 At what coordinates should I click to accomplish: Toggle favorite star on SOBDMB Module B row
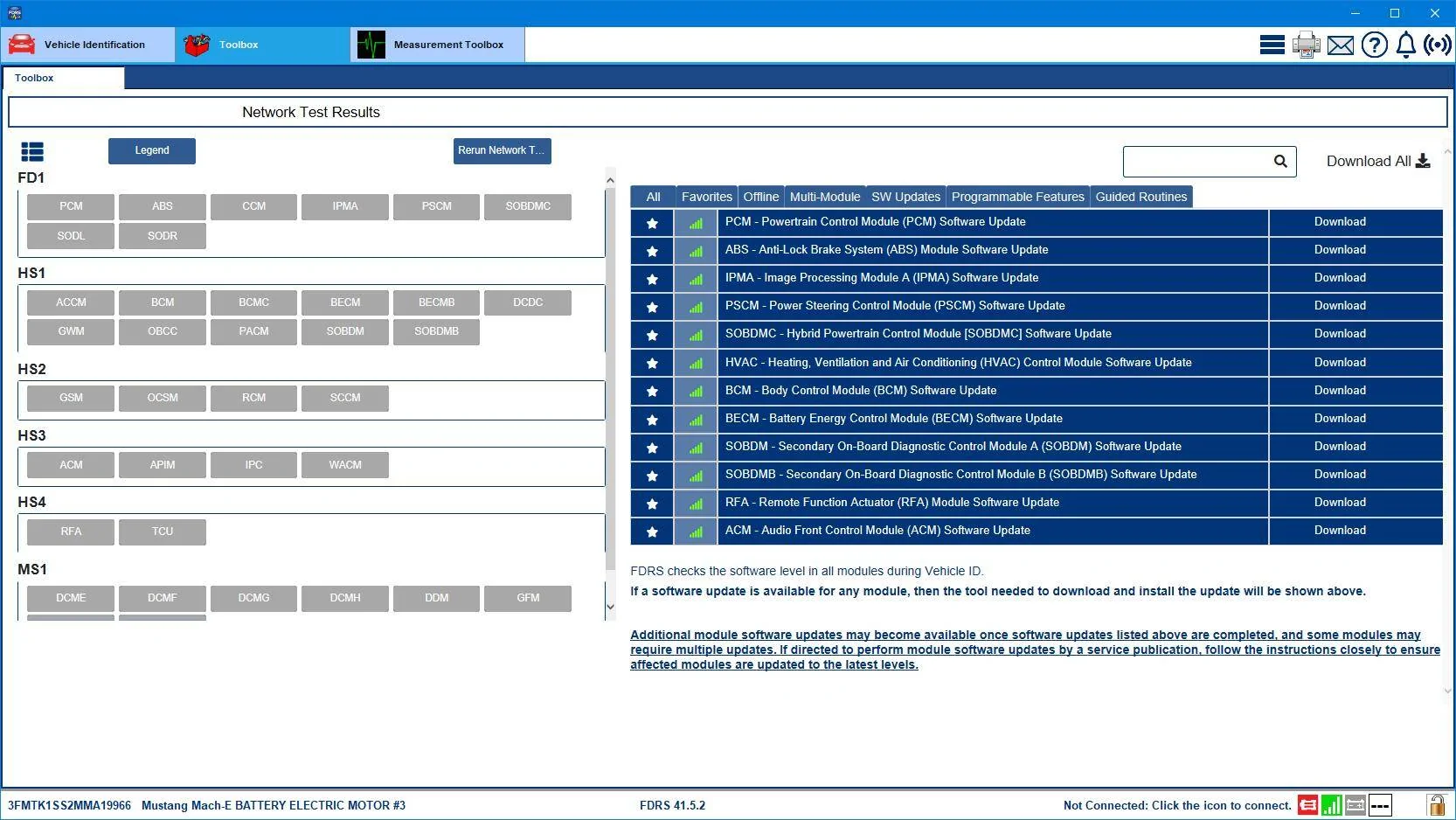coord(652,476)
